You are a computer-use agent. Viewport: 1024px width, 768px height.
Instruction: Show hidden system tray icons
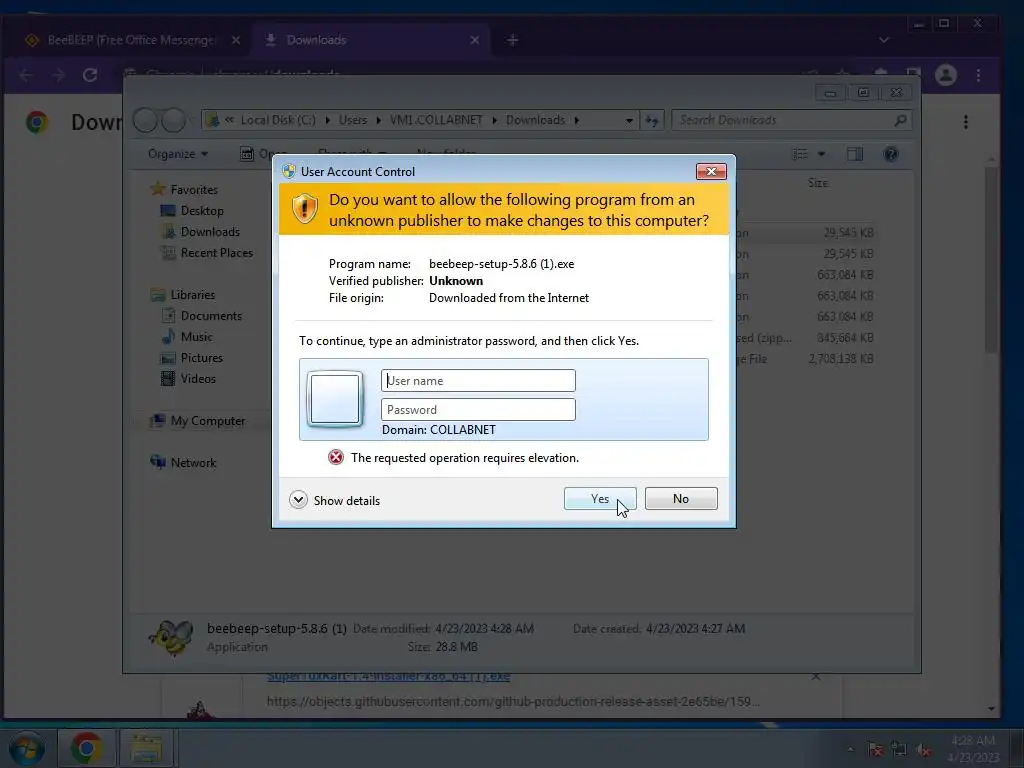coord(850,750)
